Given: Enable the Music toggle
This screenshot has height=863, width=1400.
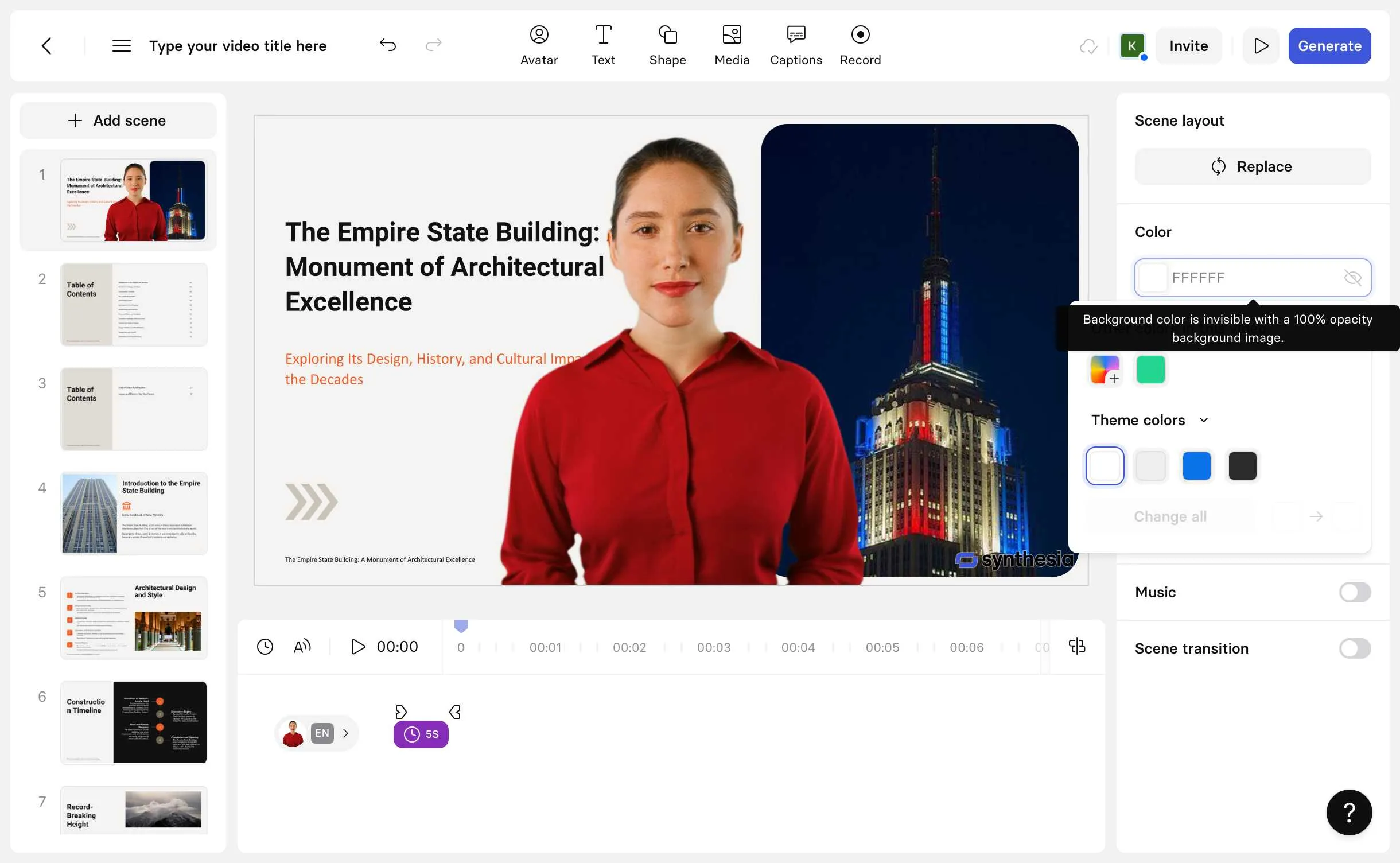Looking at the screenshot, I should [1355, 592].
